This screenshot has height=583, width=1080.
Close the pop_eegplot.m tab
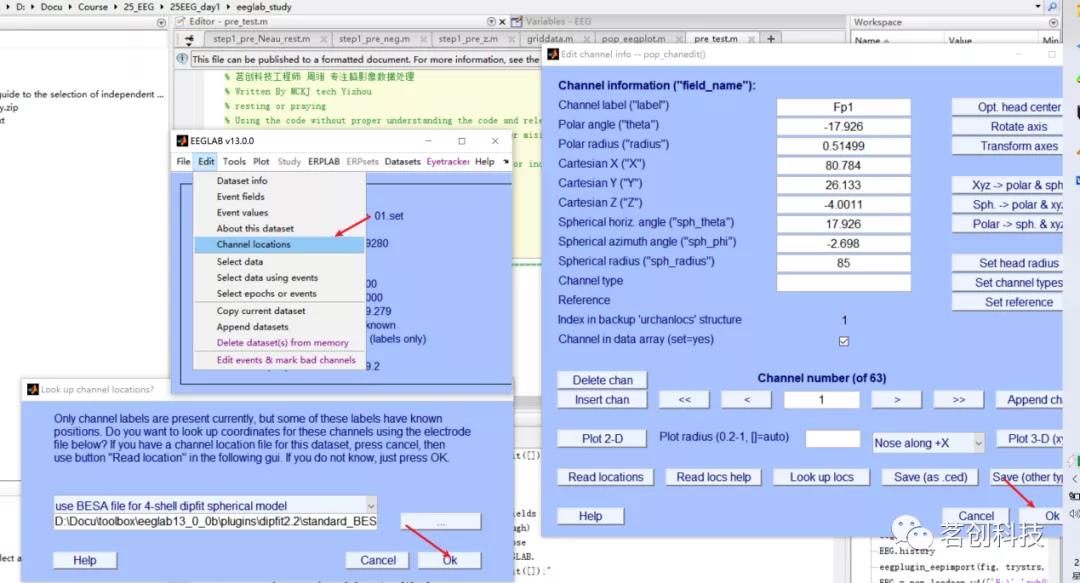click(x=679, y=39)
